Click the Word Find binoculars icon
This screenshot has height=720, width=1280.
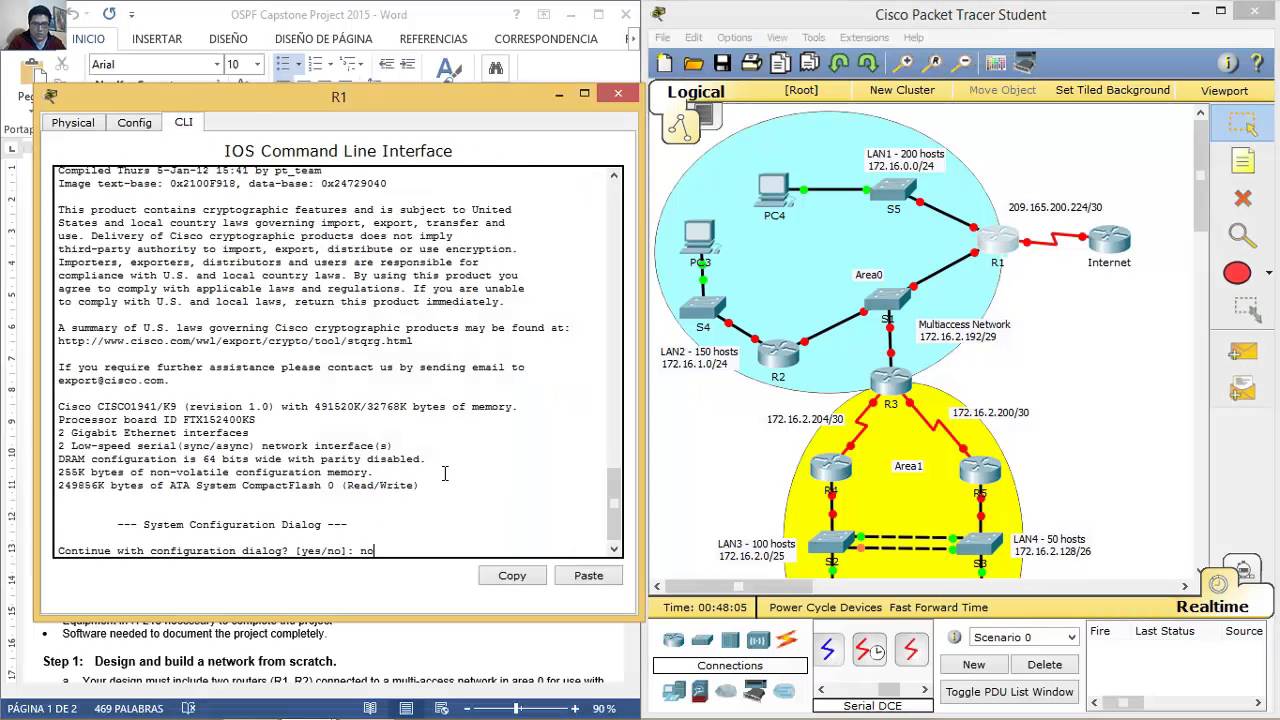coord(495,68)
